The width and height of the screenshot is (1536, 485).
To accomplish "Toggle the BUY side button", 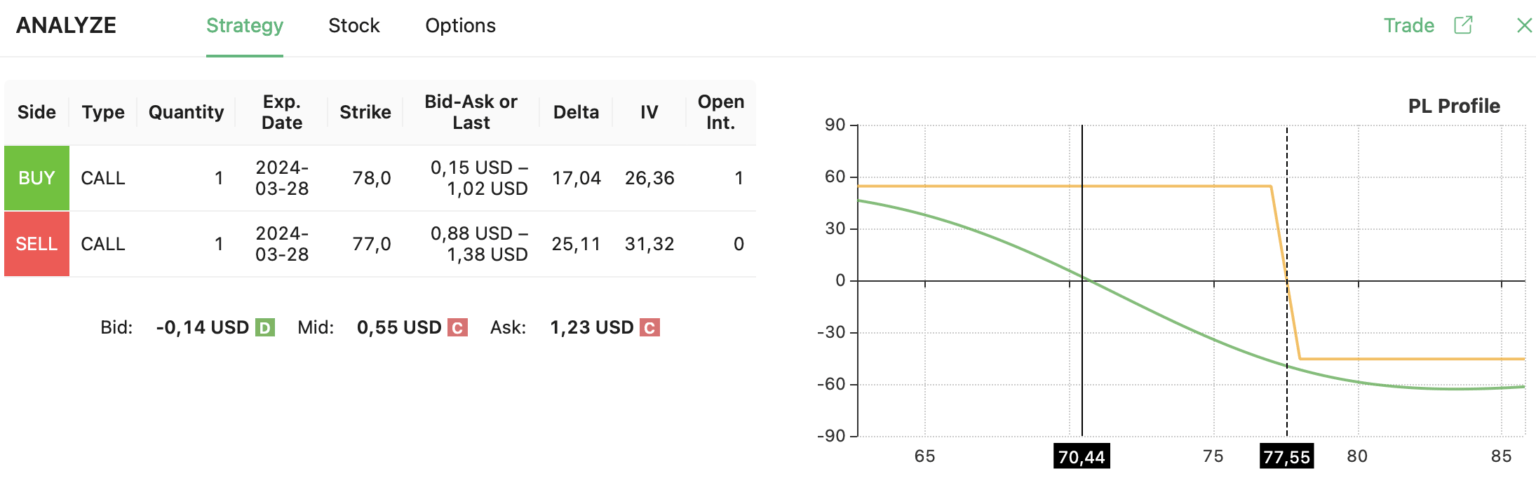I will click(x=37, y=178).
